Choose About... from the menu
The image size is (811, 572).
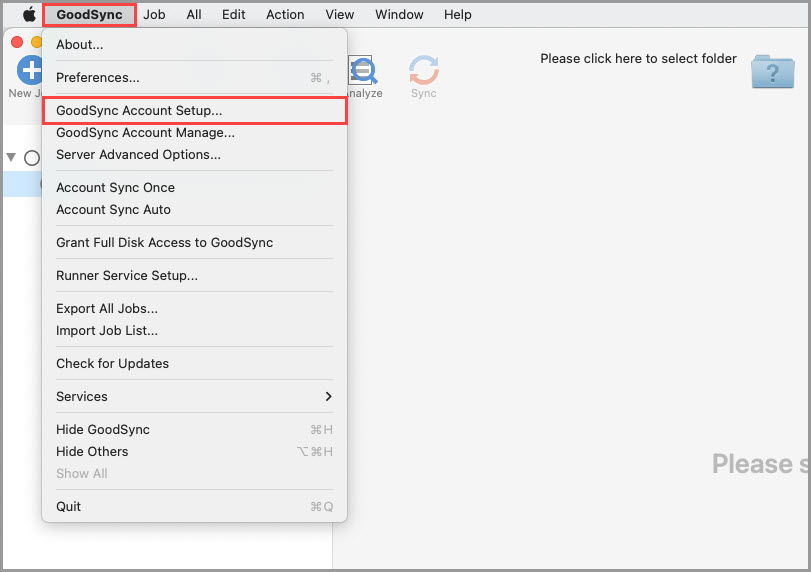[194, 44]
